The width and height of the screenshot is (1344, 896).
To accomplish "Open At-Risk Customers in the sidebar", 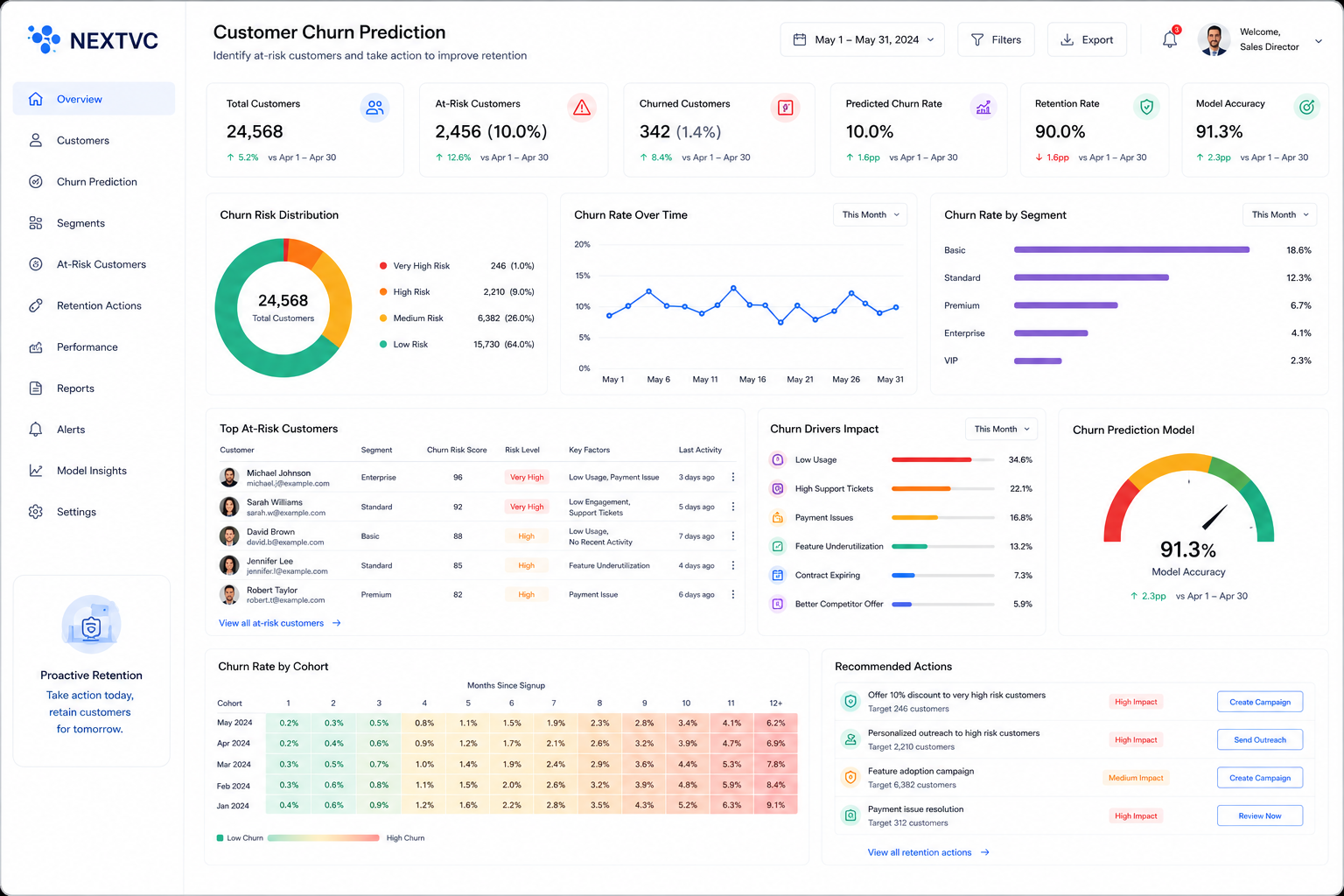I will point(94,264).
